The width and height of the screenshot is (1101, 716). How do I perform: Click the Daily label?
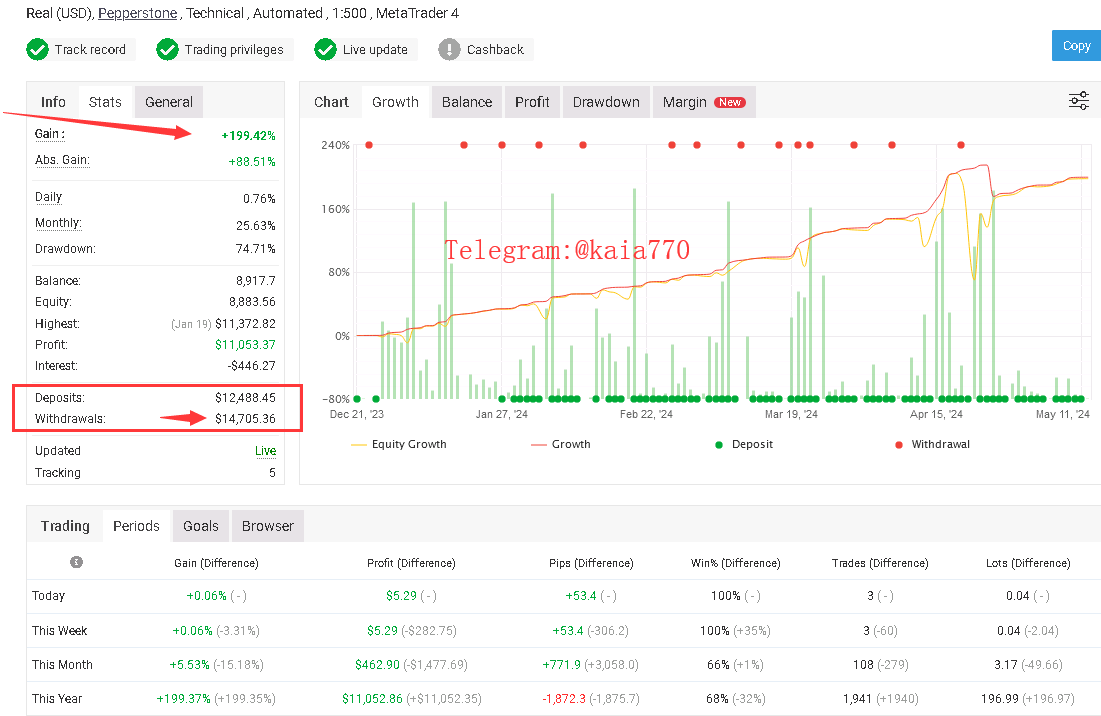point(48,197)
